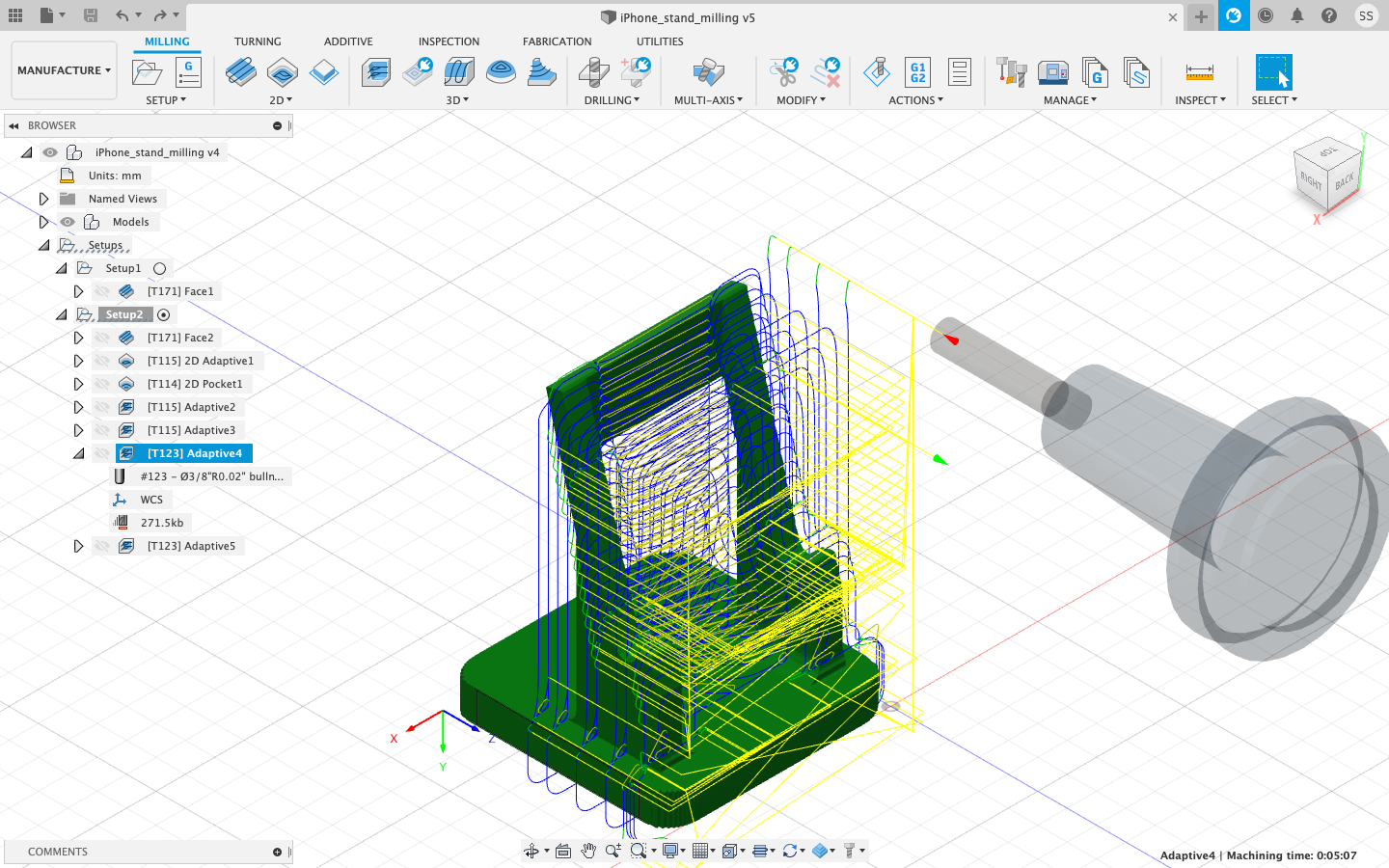Open the Extensions button in title bar
The width and height of the screenshot is (1389, 868).
point(1234,15)
